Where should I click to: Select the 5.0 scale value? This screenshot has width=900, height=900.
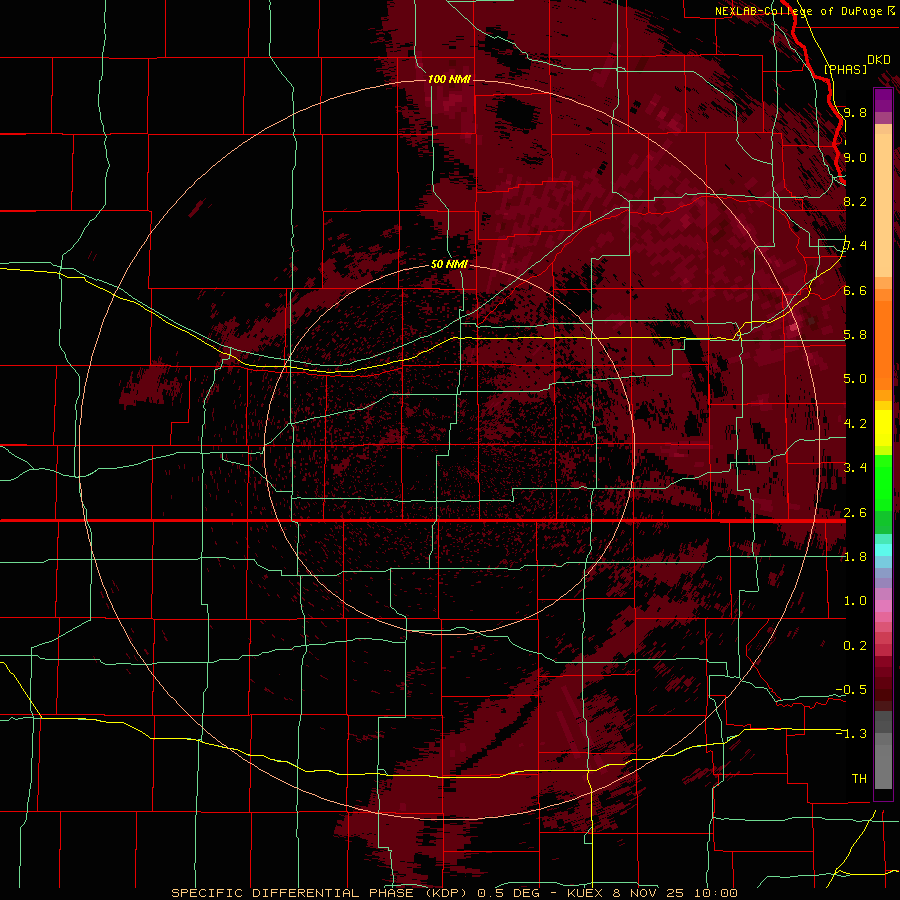855,379
